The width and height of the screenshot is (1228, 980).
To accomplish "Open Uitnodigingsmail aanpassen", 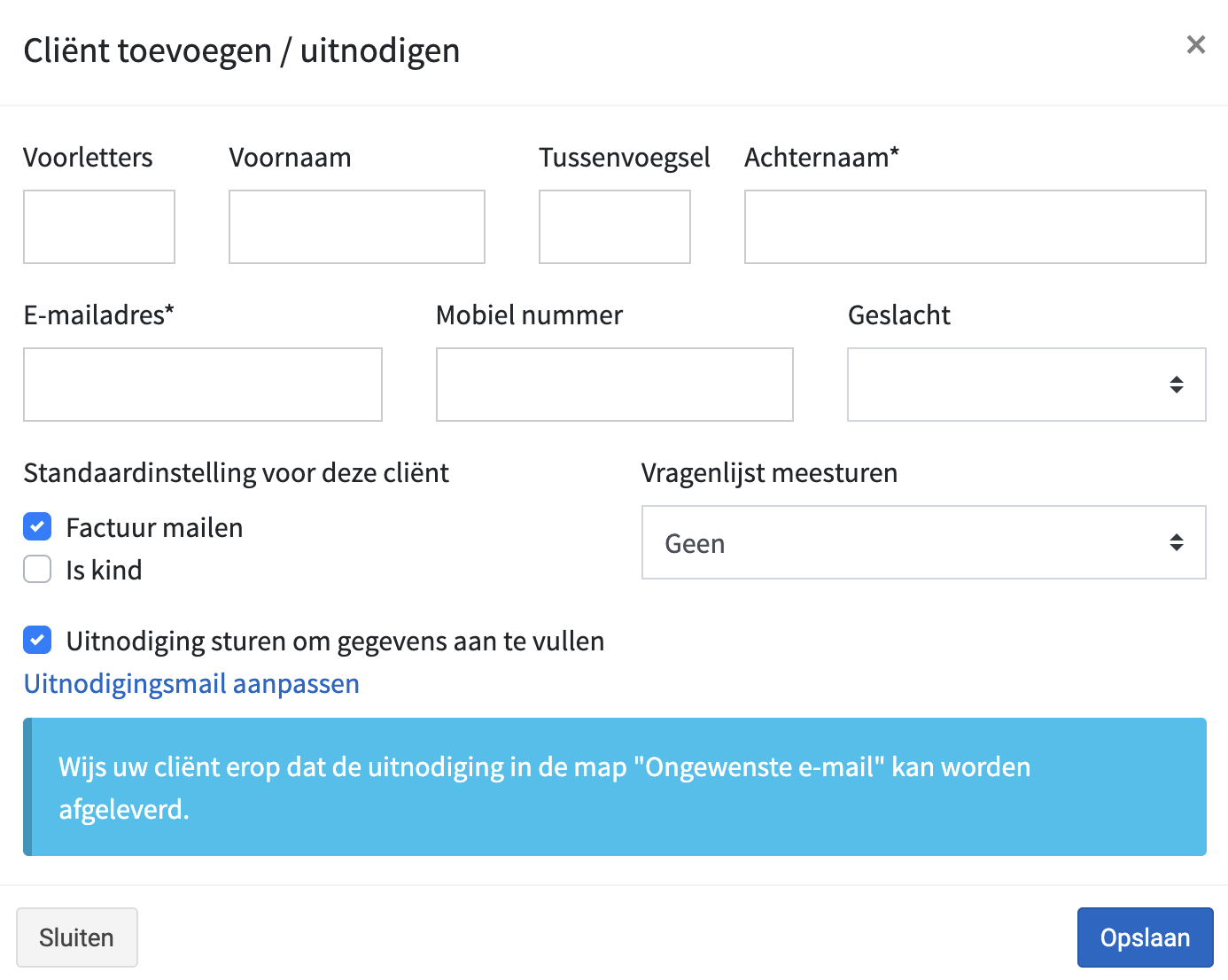I will 190,683.
